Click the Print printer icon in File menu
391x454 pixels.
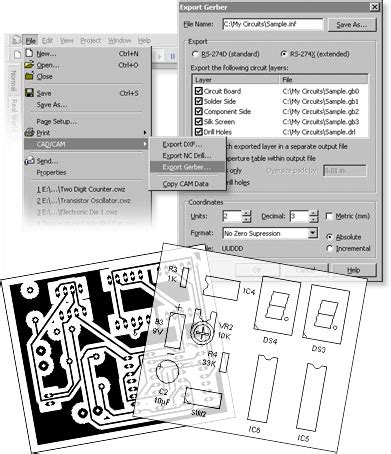(29, 132)
